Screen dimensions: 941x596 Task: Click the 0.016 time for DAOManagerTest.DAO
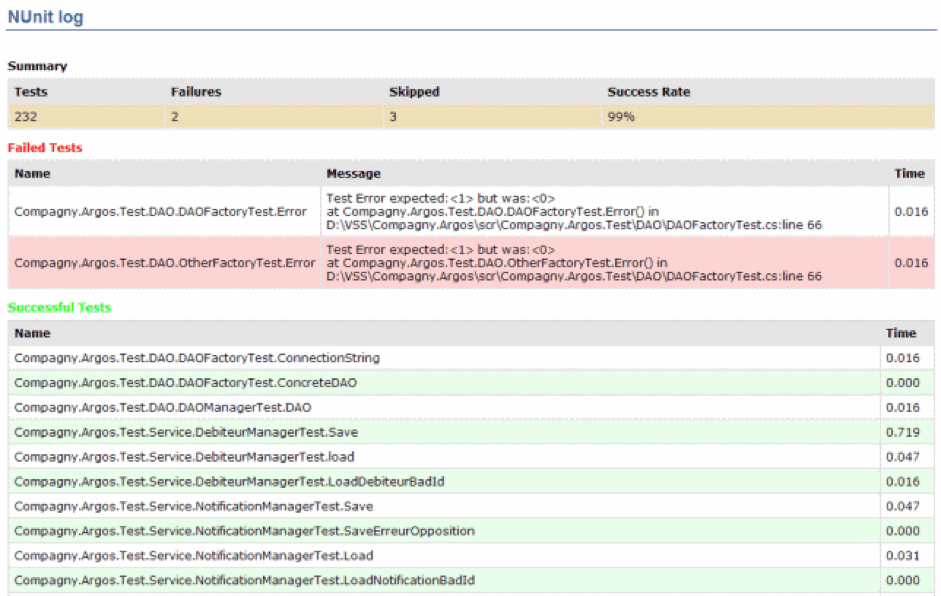903,408
